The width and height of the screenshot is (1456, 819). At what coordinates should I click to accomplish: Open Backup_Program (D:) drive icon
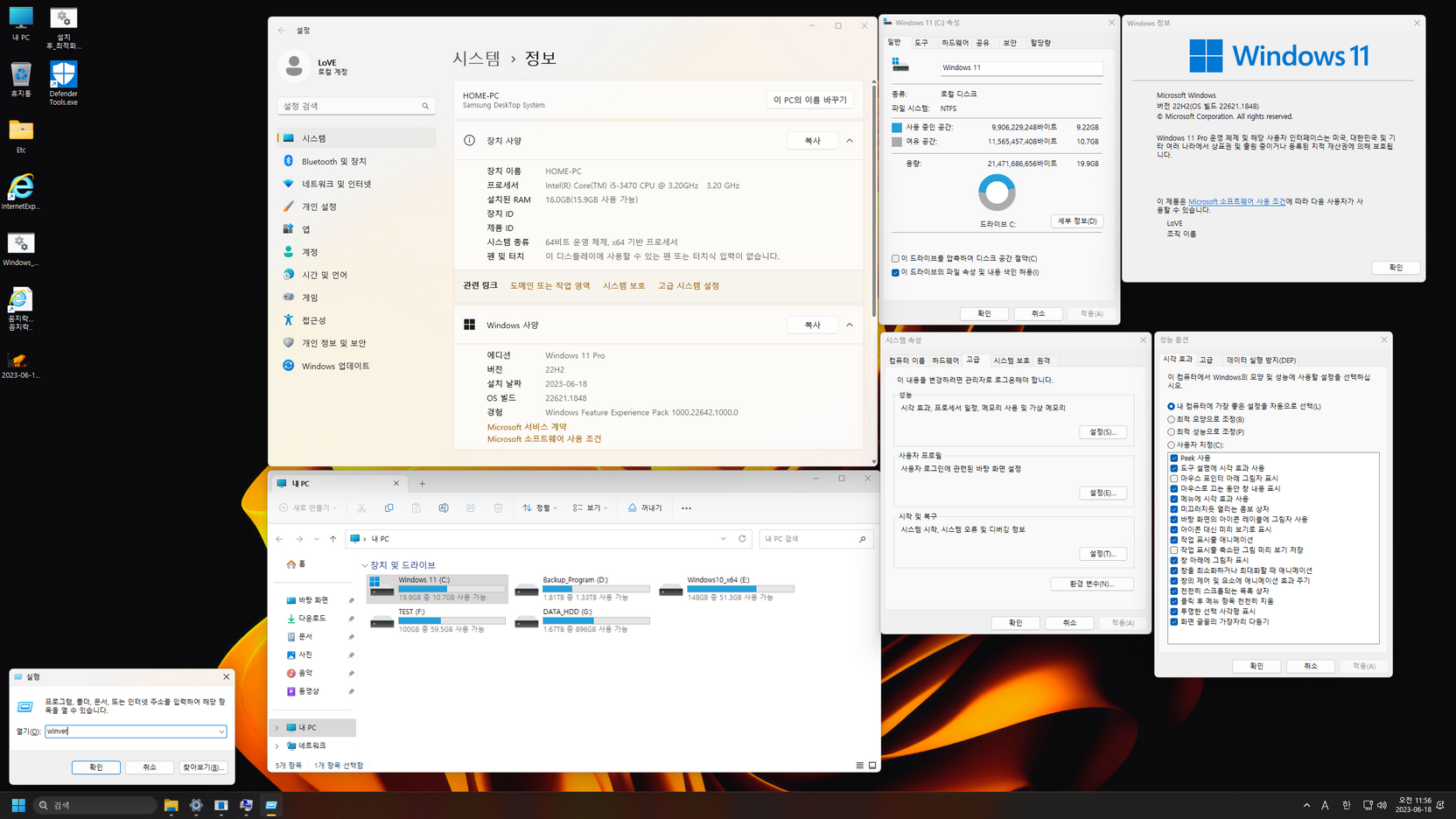point(527,590)
